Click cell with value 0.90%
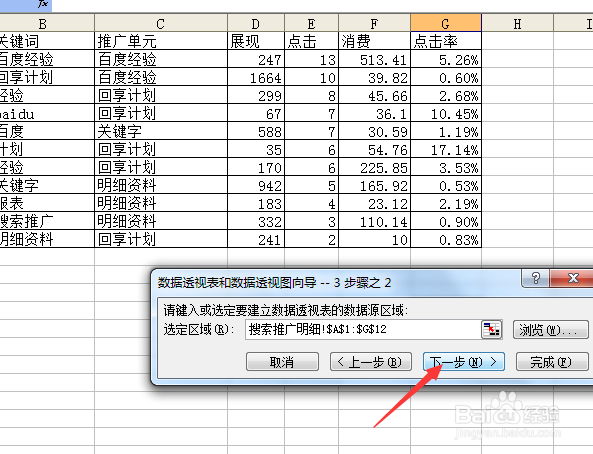593x454 pixels. click(446, 221)
